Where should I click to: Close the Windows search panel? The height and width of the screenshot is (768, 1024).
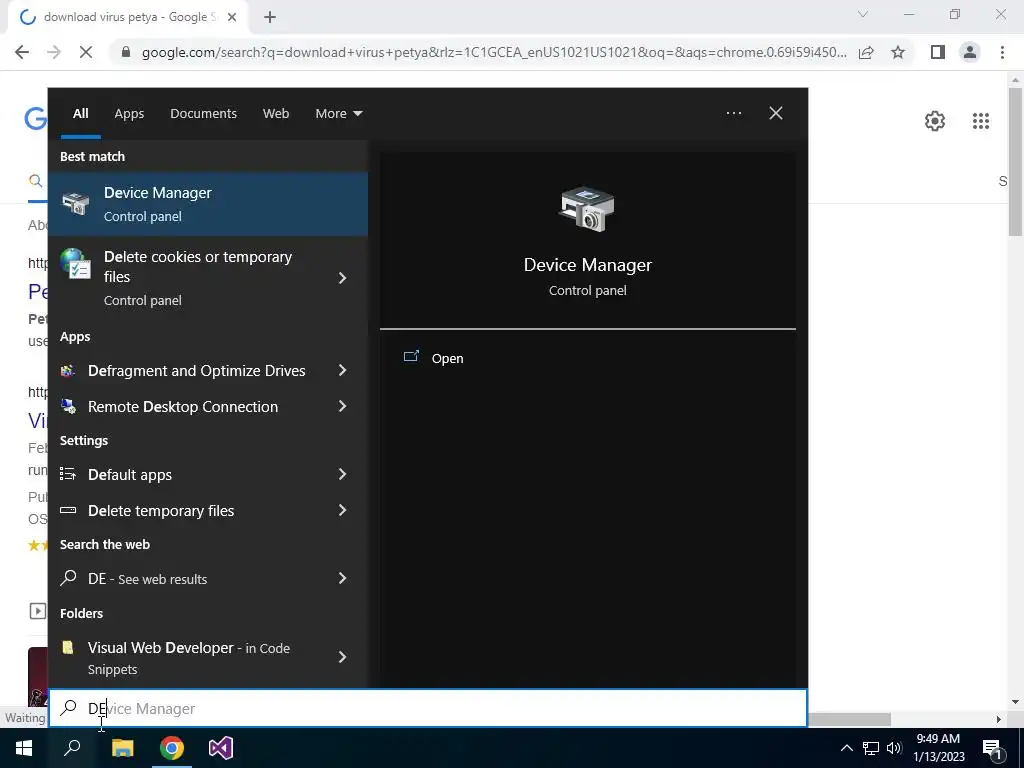(x=776, y=113)
